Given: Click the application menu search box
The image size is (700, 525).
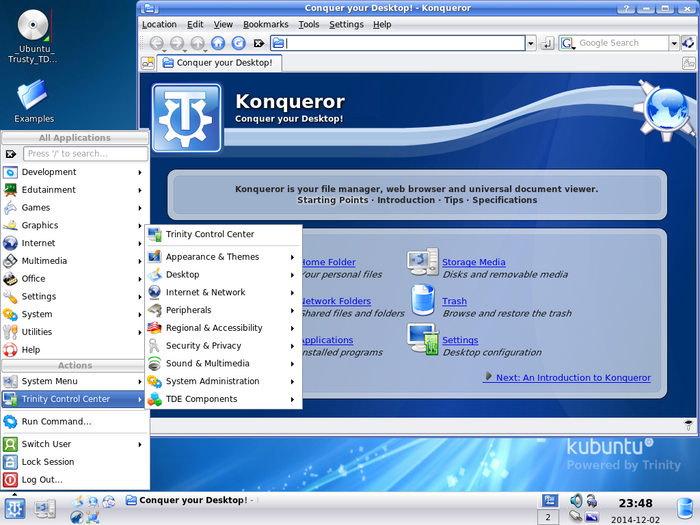Looking at the screenshot, I should 86,154.
